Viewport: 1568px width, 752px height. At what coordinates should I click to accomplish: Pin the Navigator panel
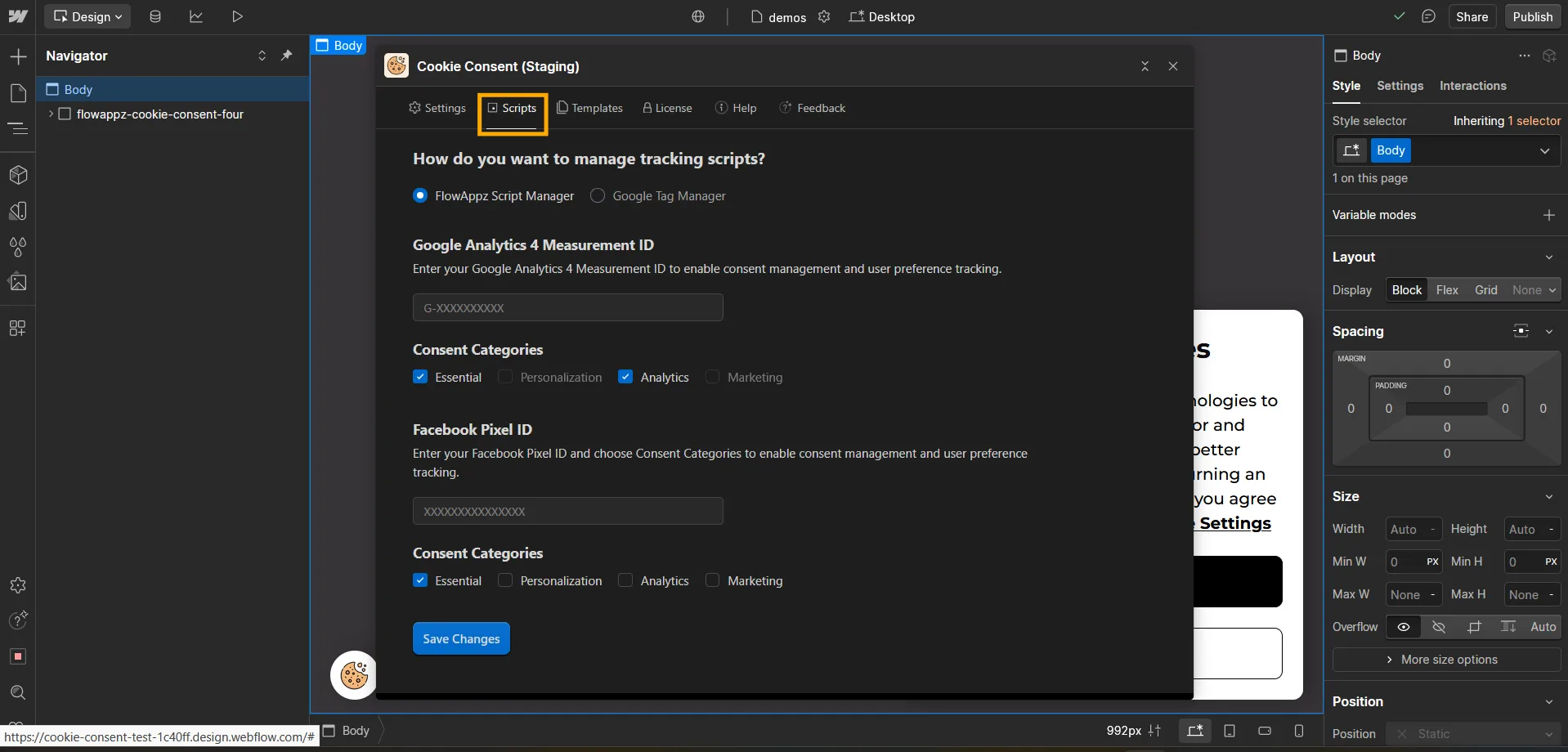[286, 56]
